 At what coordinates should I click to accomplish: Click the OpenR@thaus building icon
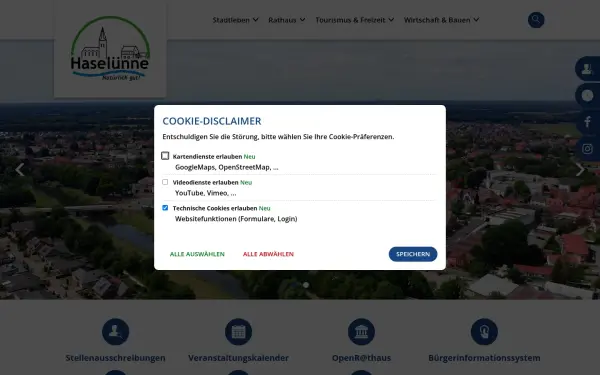361,332
